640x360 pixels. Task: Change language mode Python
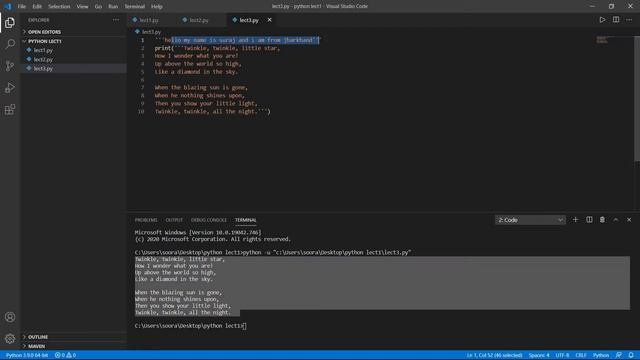click(x=601, y=355)
